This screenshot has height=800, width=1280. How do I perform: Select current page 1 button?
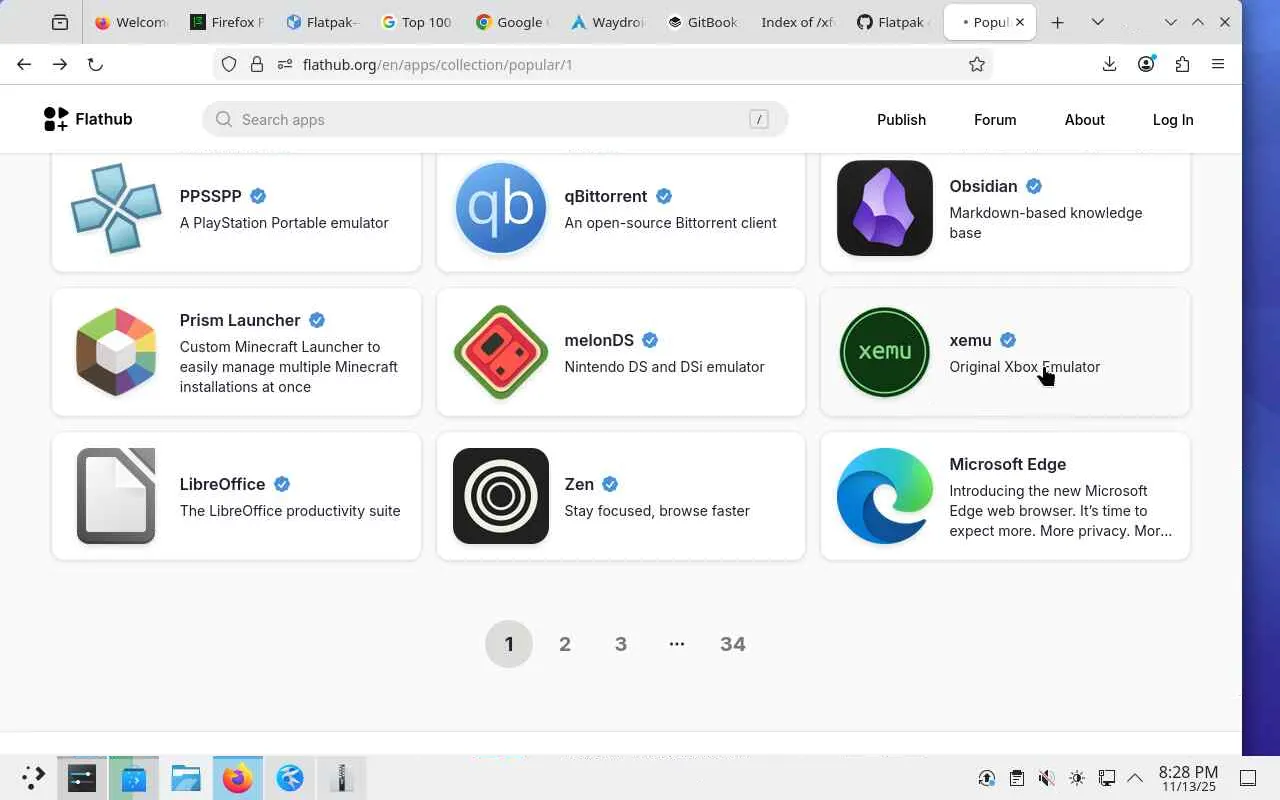click(509, 644)
